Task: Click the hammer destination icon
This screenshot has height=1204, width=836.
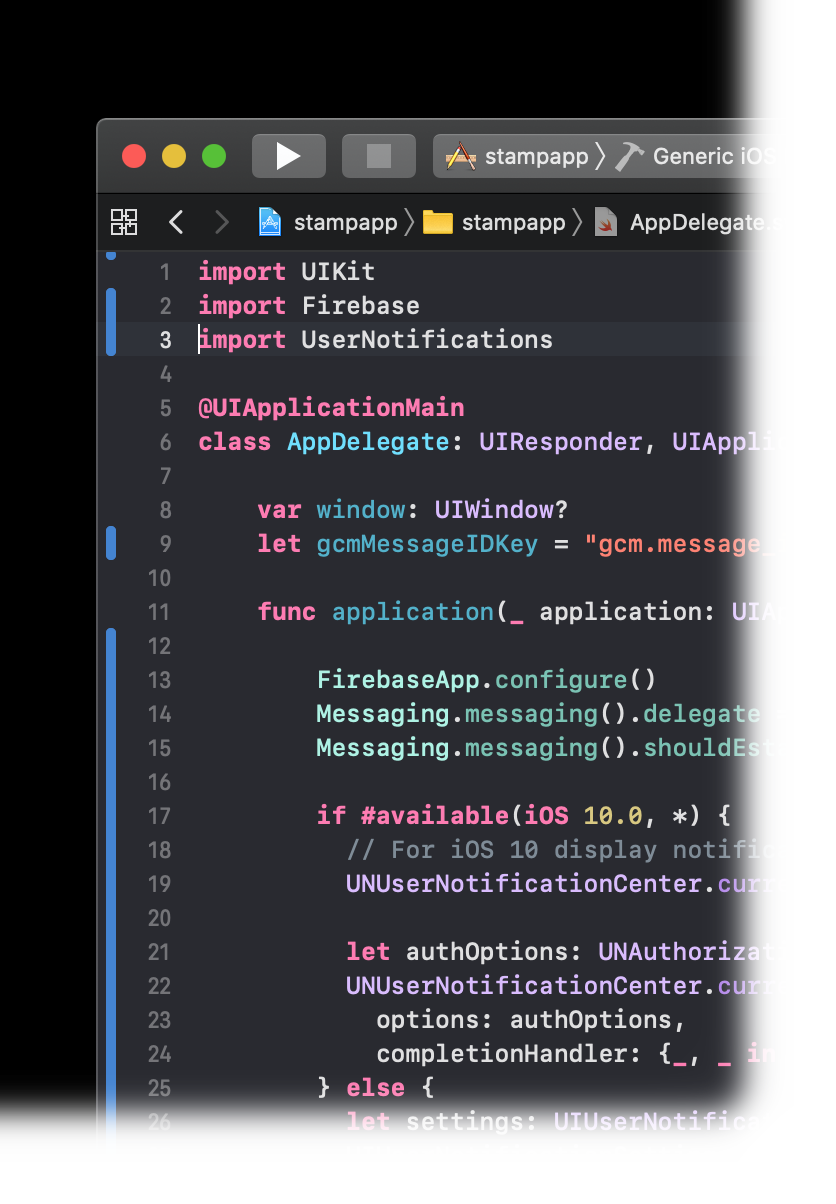Action: pos(630,157)
